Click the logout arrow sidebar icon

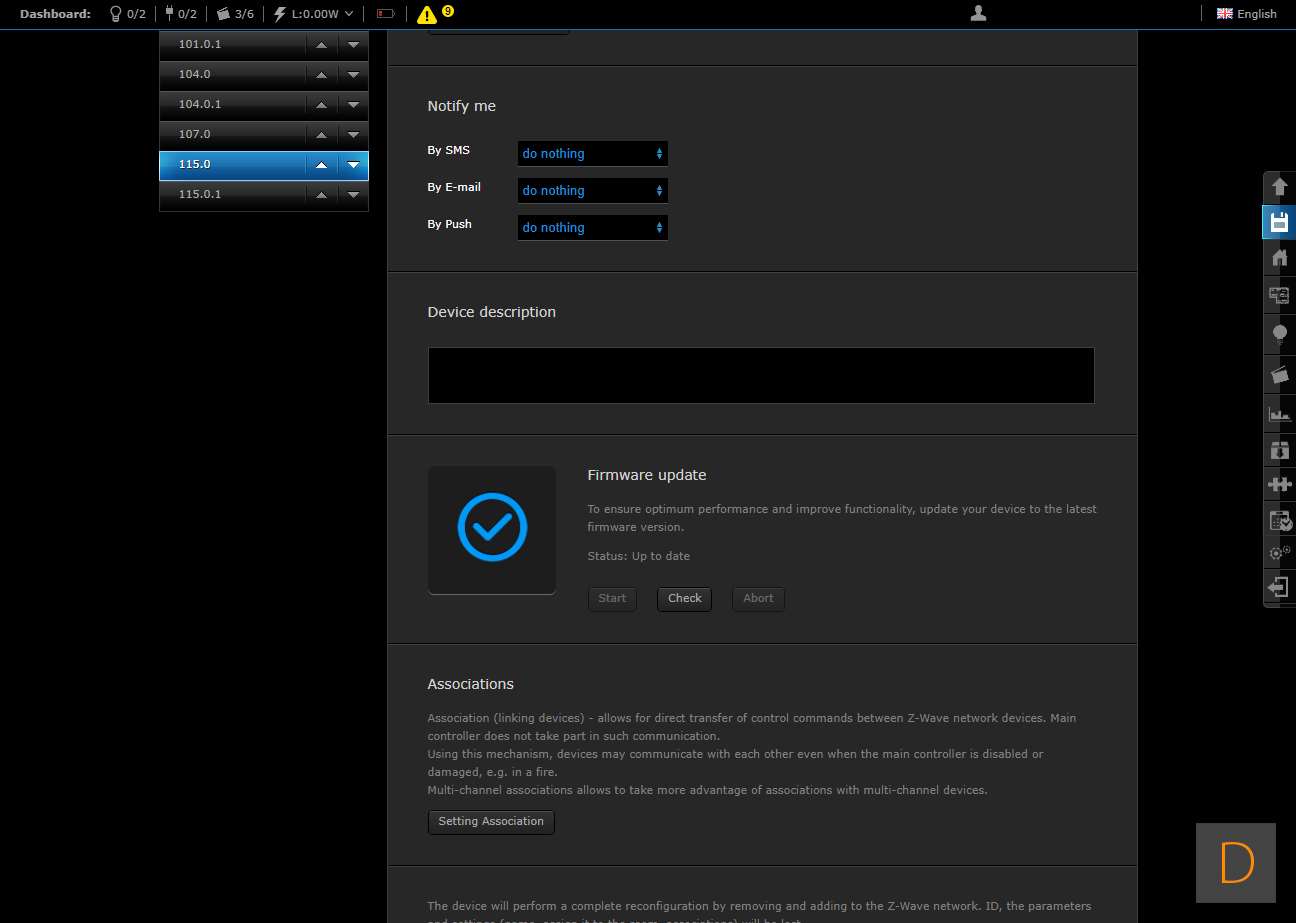coord(1278,586)
